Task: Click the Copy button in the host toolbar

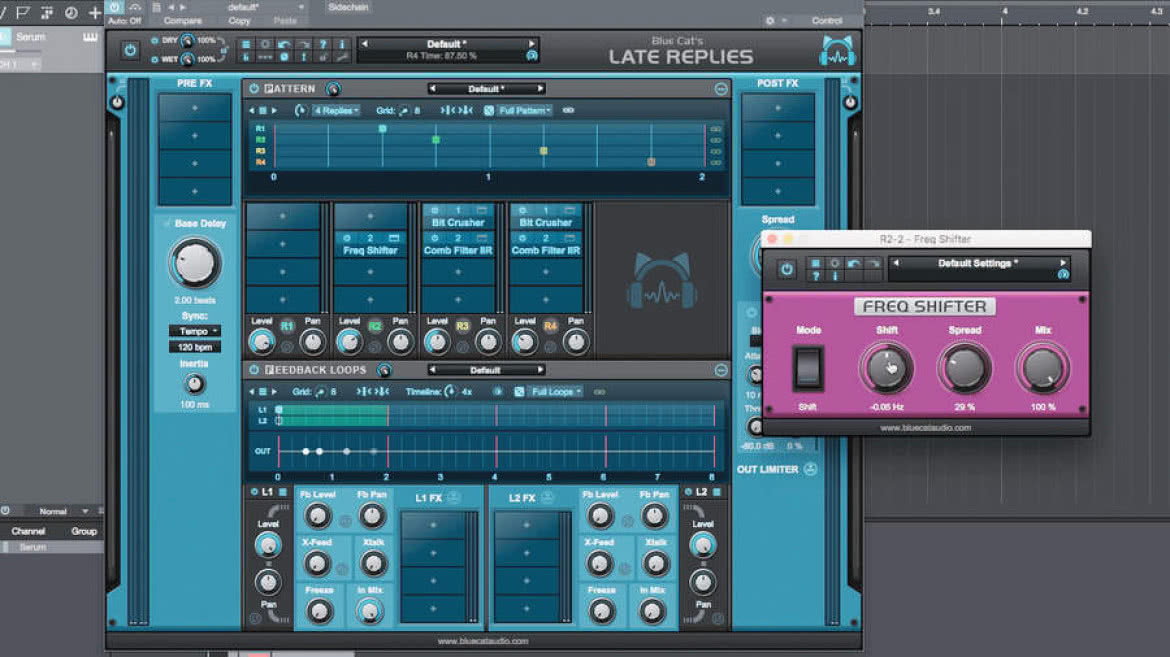Action: [239, 21]
